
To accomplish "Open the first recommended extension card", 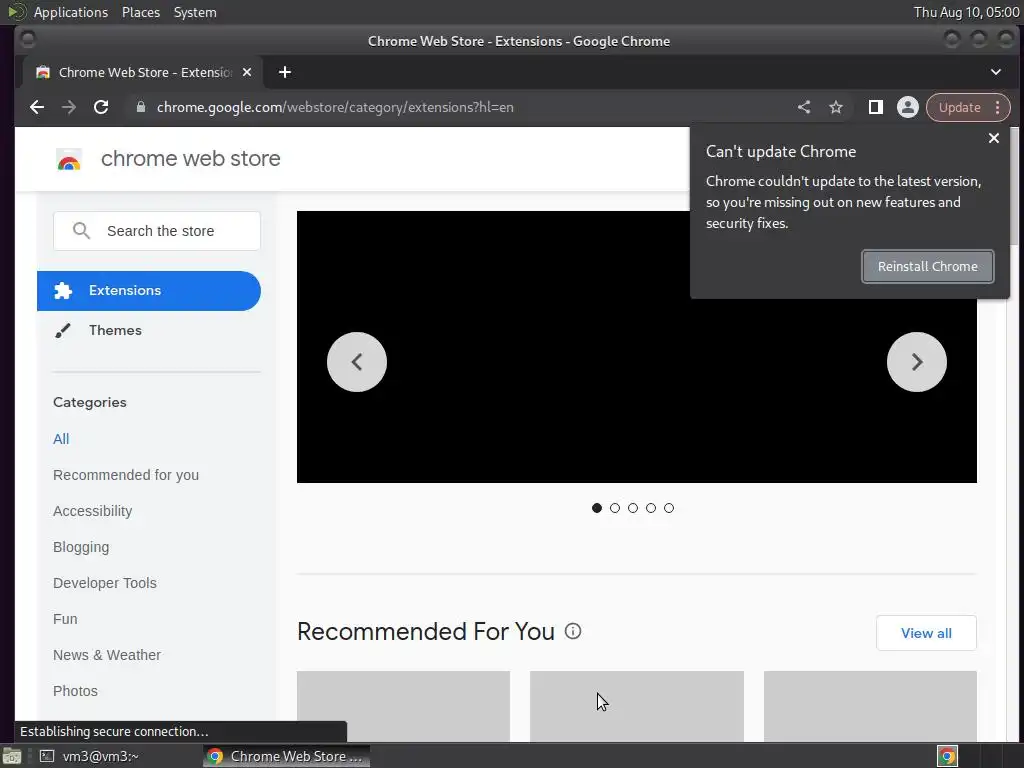I will click(x=403, y=706).
